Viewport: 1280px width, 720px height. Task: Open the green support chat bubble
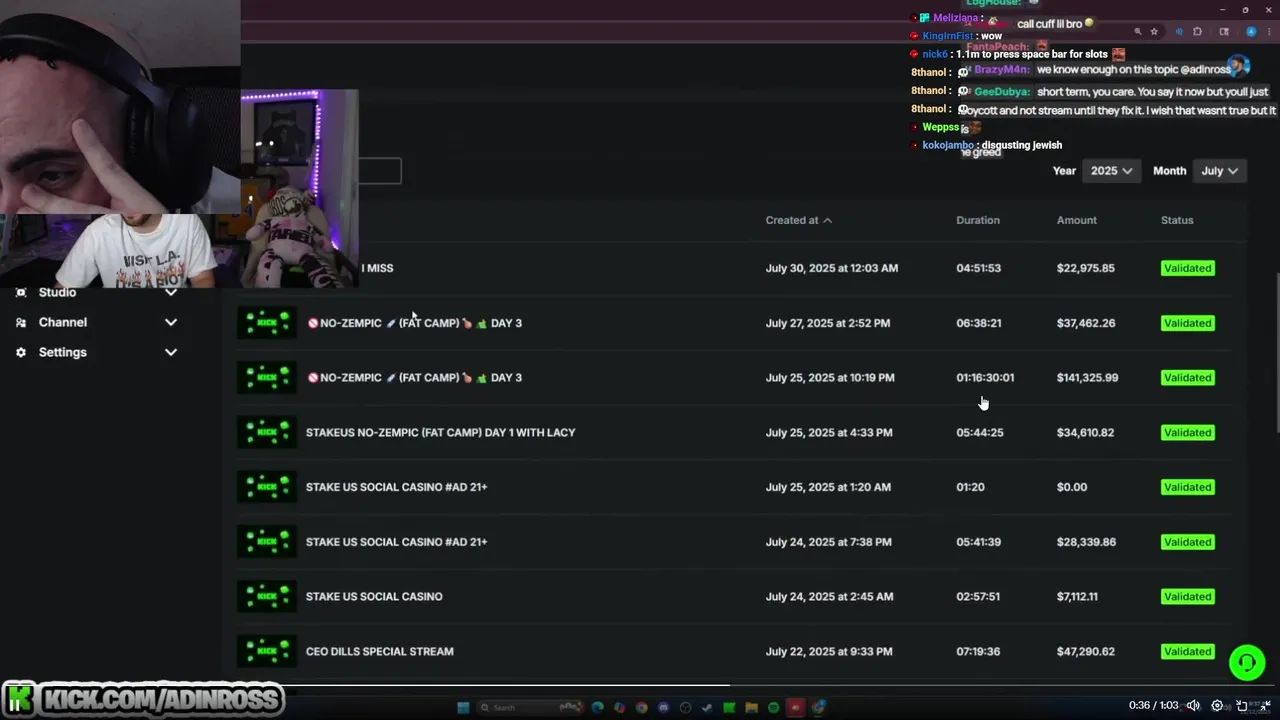click(1246, 662)
